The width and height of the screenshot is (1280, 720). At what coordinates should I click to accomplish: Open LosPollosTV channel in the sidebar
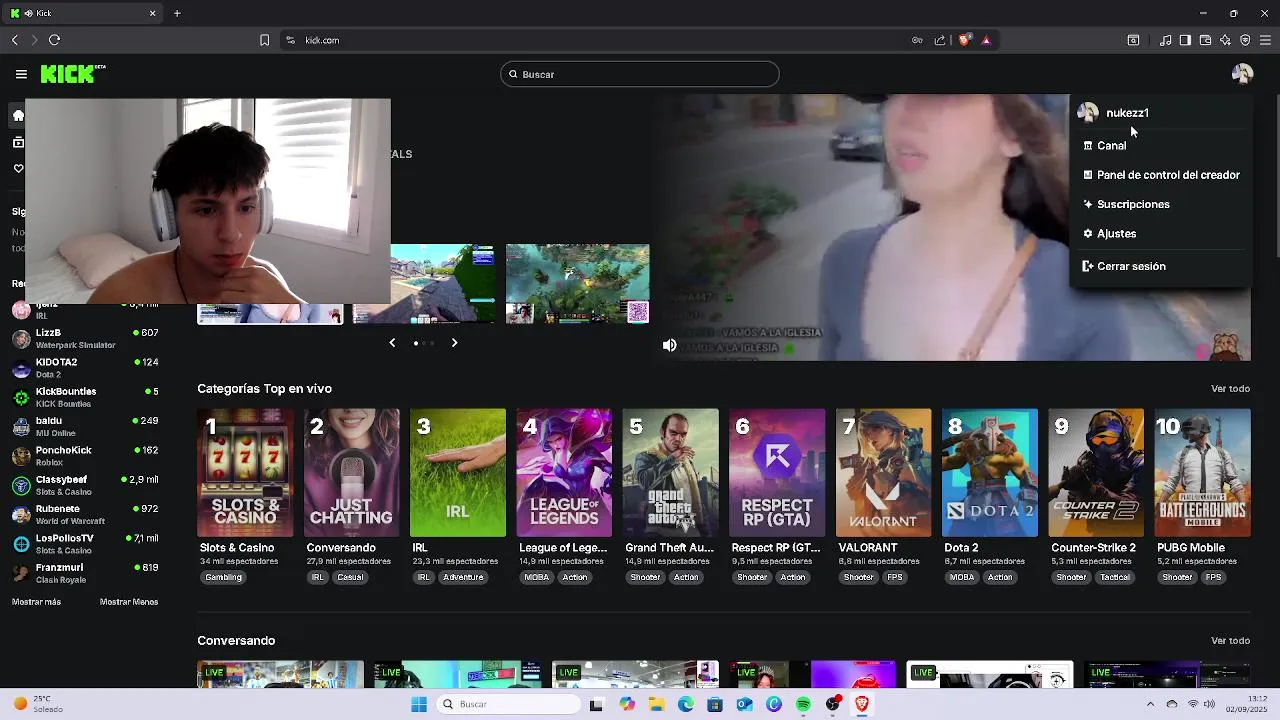(x=85, y=544)
